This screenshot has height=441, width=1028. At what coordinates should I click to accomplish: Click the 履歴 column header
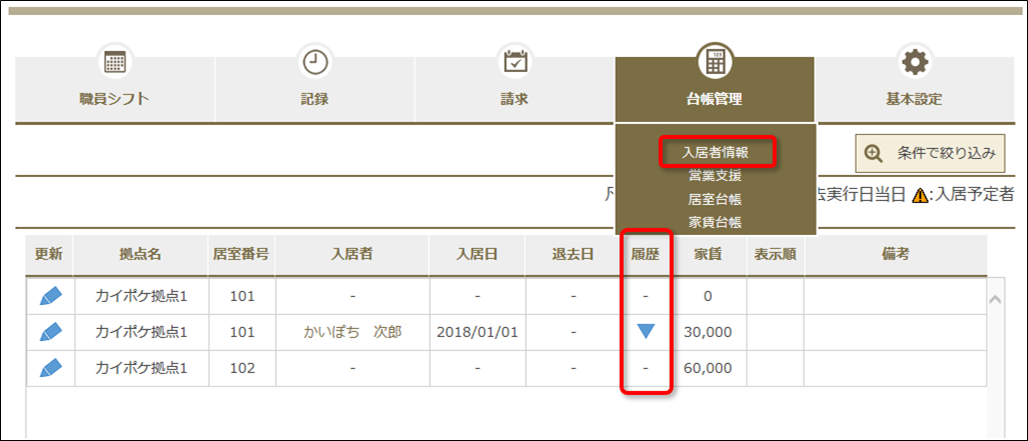click(x=646, y=255)
